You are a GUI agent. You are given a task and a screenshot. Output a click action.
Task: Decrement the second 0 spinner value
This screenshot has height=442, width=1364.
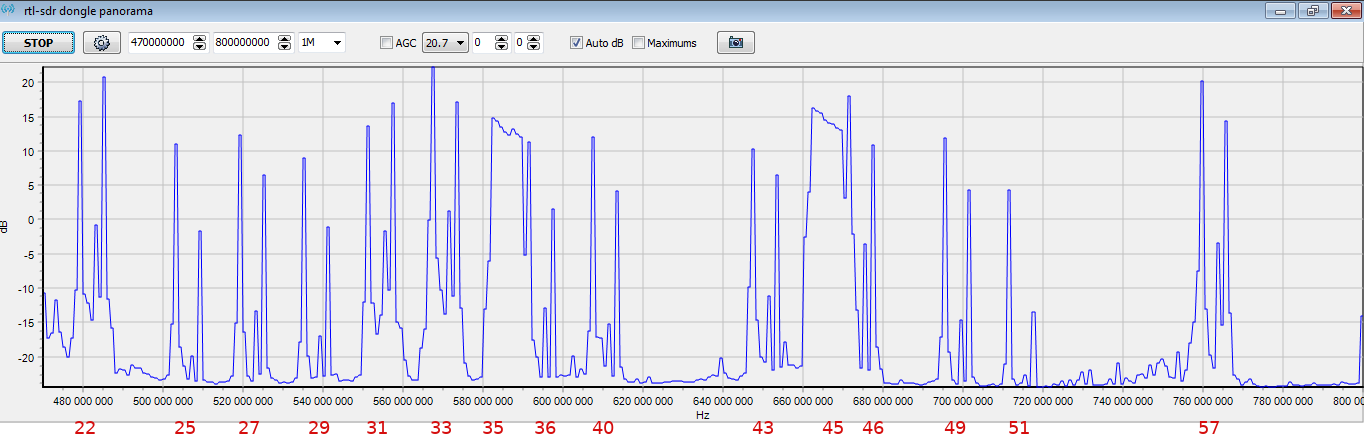533,47
